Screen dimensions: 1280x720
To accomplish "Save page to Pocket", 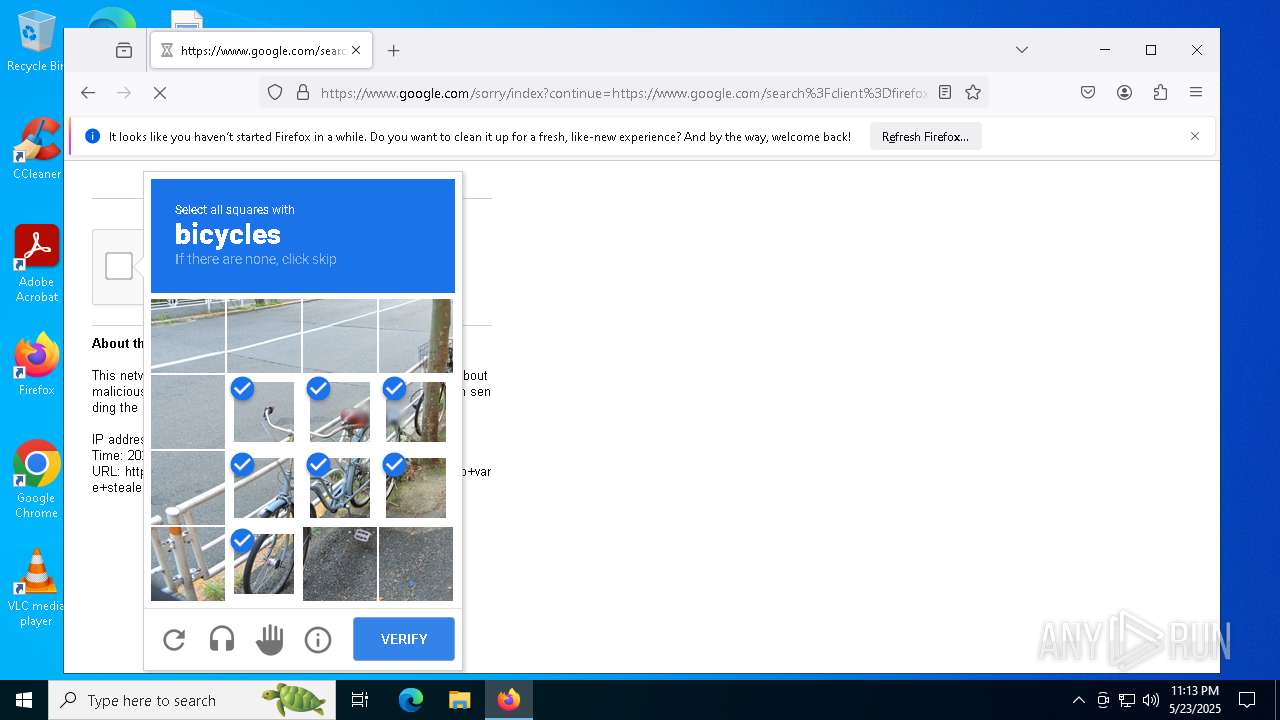I will click(1088, 93).
